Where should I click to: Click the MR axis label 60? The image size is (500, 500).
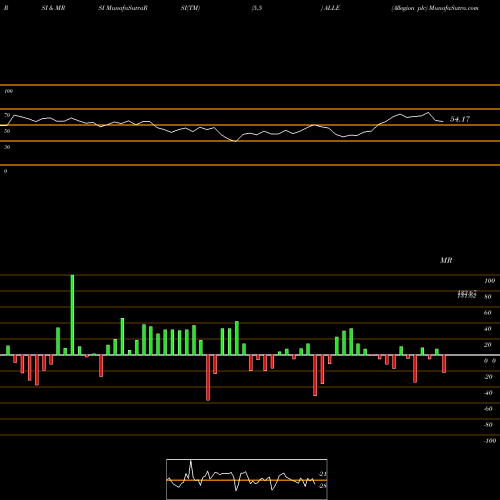pos(488,313)
